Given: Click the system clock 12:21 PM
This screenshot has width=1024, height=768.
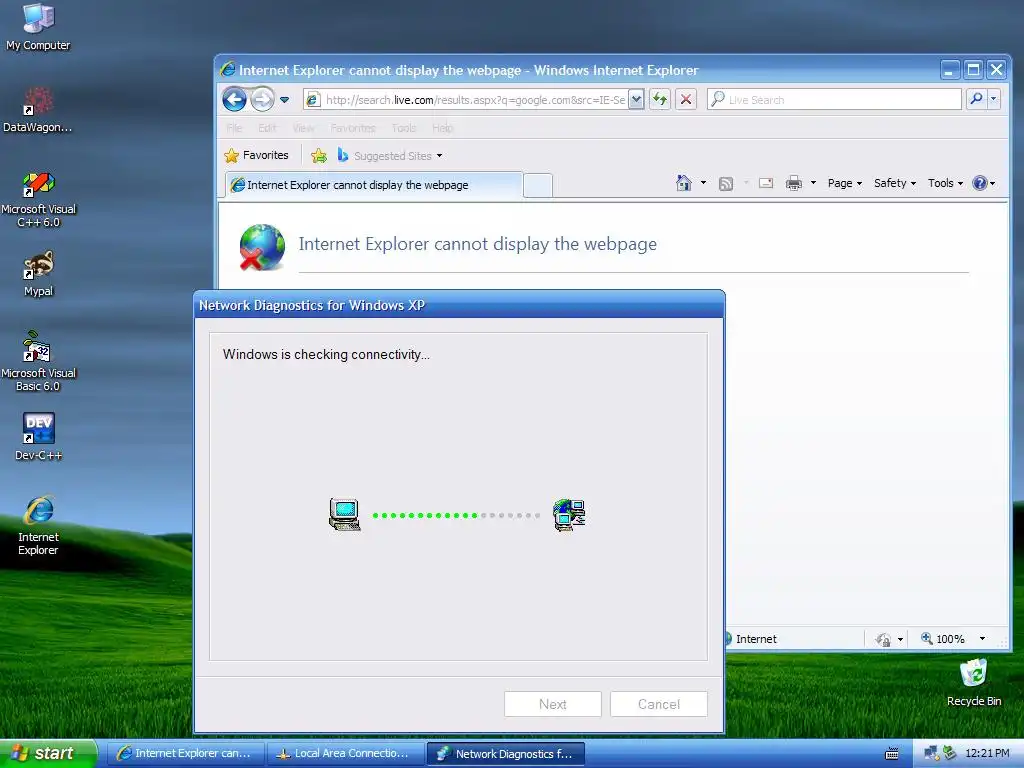Looking at the screenshot, I should coord(987,754).
